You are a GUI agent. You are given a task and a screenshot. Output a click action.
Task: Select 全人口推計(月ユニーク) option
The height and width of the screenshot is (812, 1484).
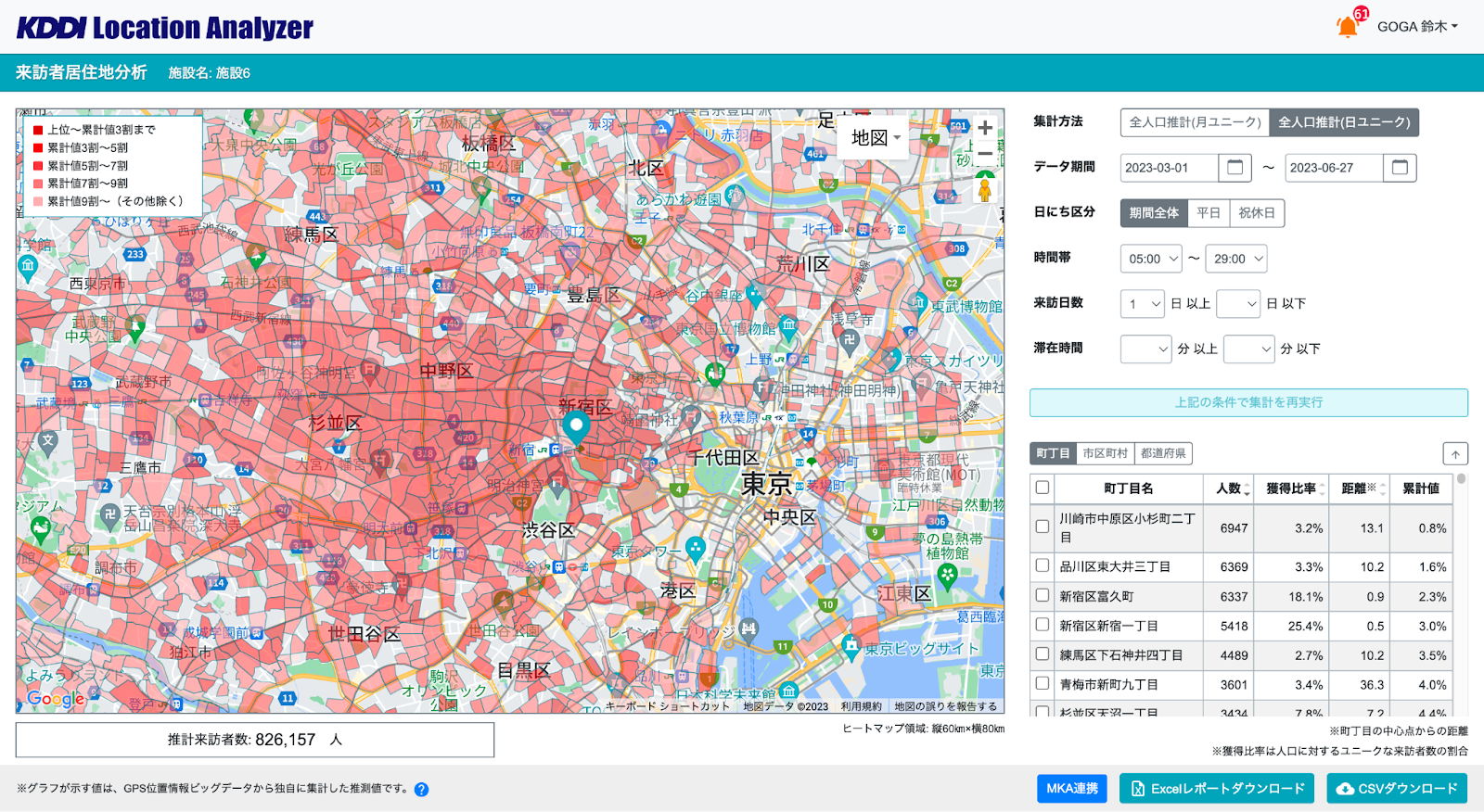tap(1195, 121)
